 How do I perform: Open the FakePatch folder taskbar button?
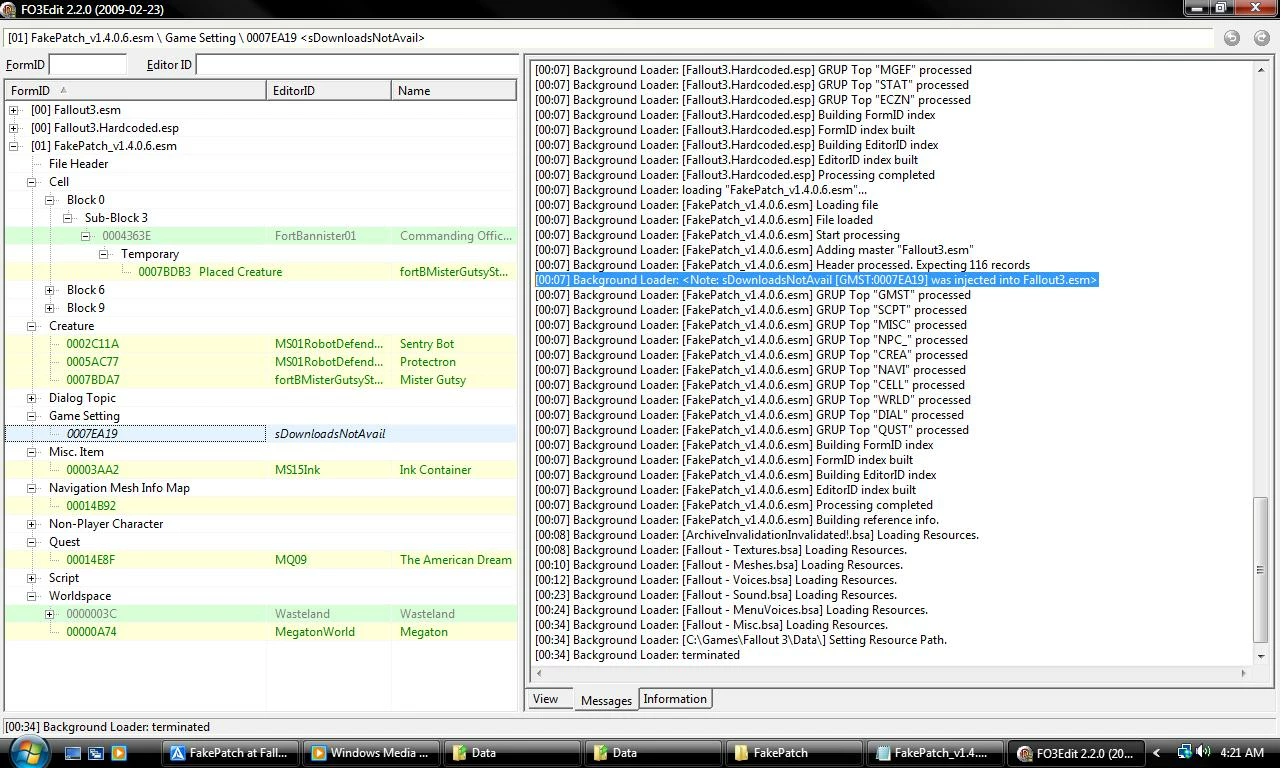point(793,753)
